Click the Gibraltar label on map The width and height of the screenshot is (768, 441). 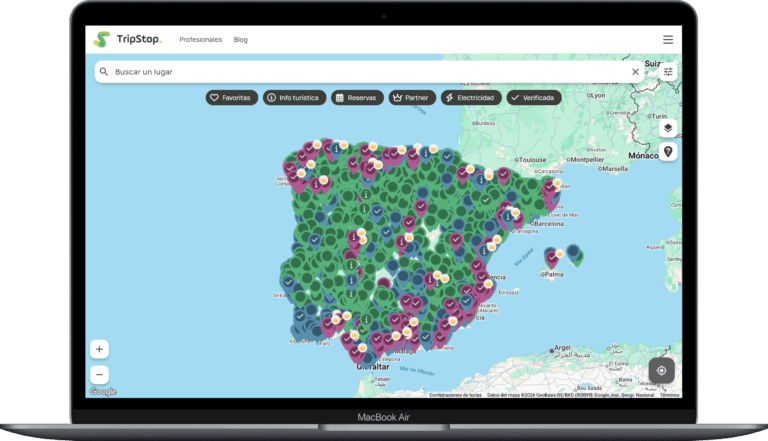coord(373,367)
